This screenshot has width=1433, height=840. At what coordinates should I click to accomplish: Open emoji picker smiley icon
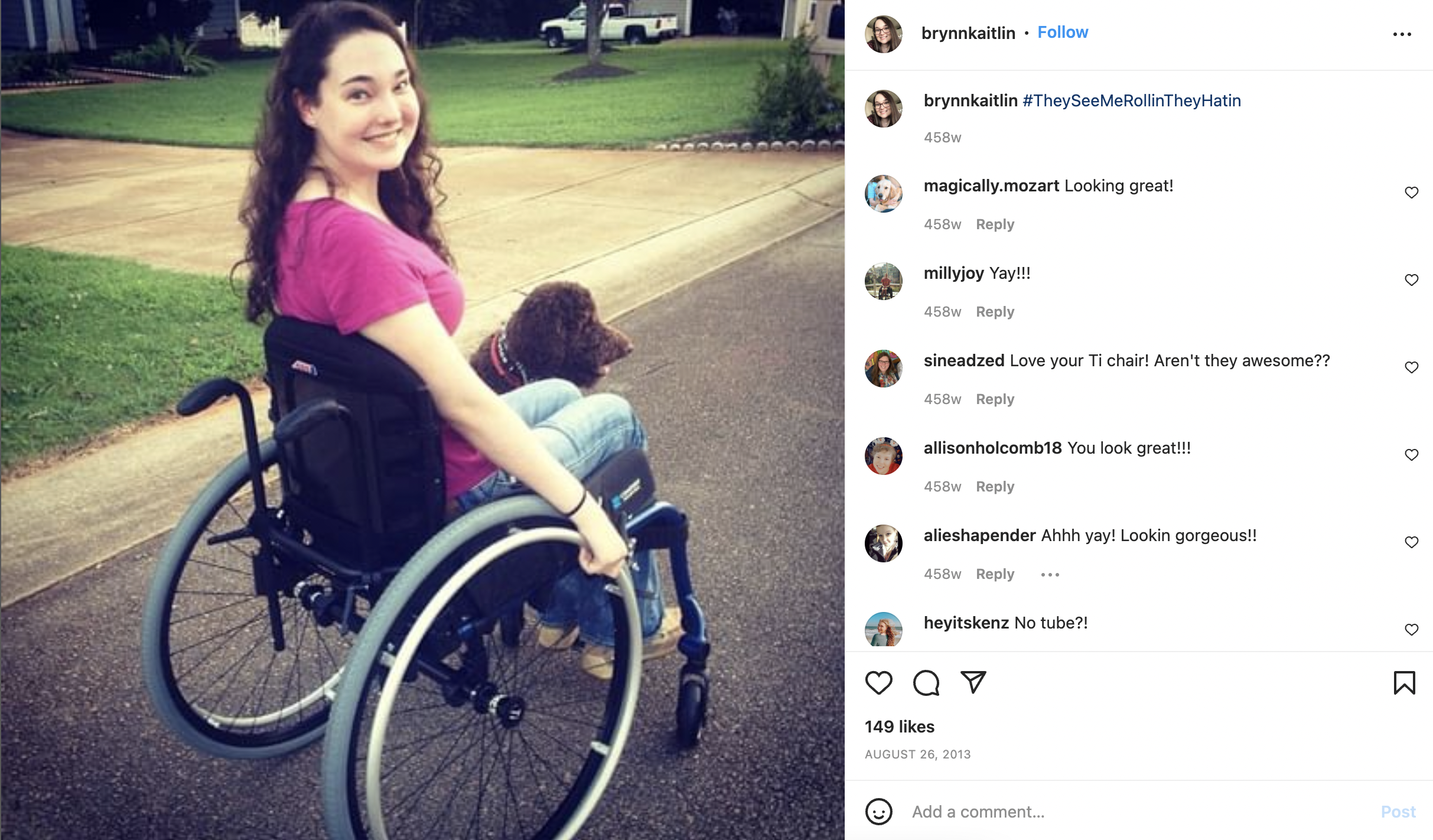tap(878, 812)
